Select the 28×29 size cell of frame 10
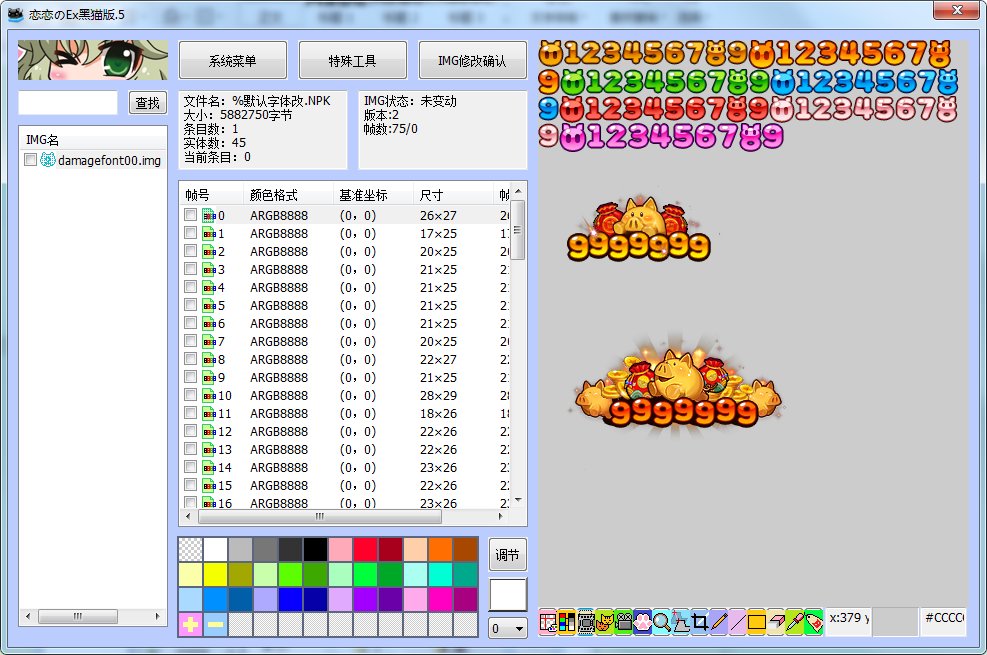987x655 pixels. point(438,395)
